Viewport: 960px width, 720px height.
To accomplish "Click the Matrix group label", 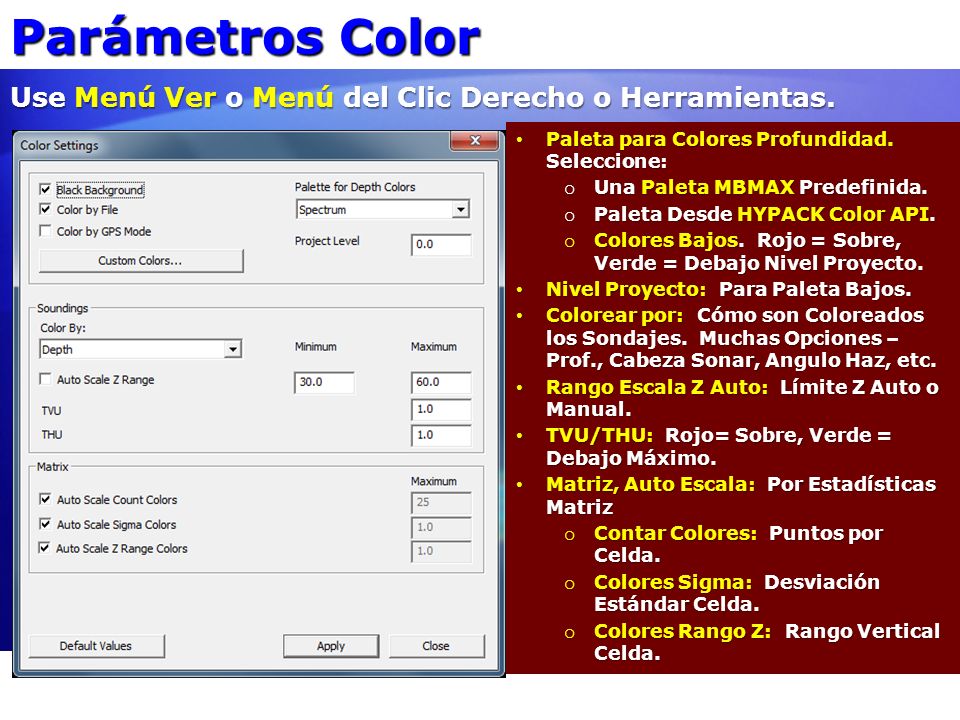I will (53, 467).
